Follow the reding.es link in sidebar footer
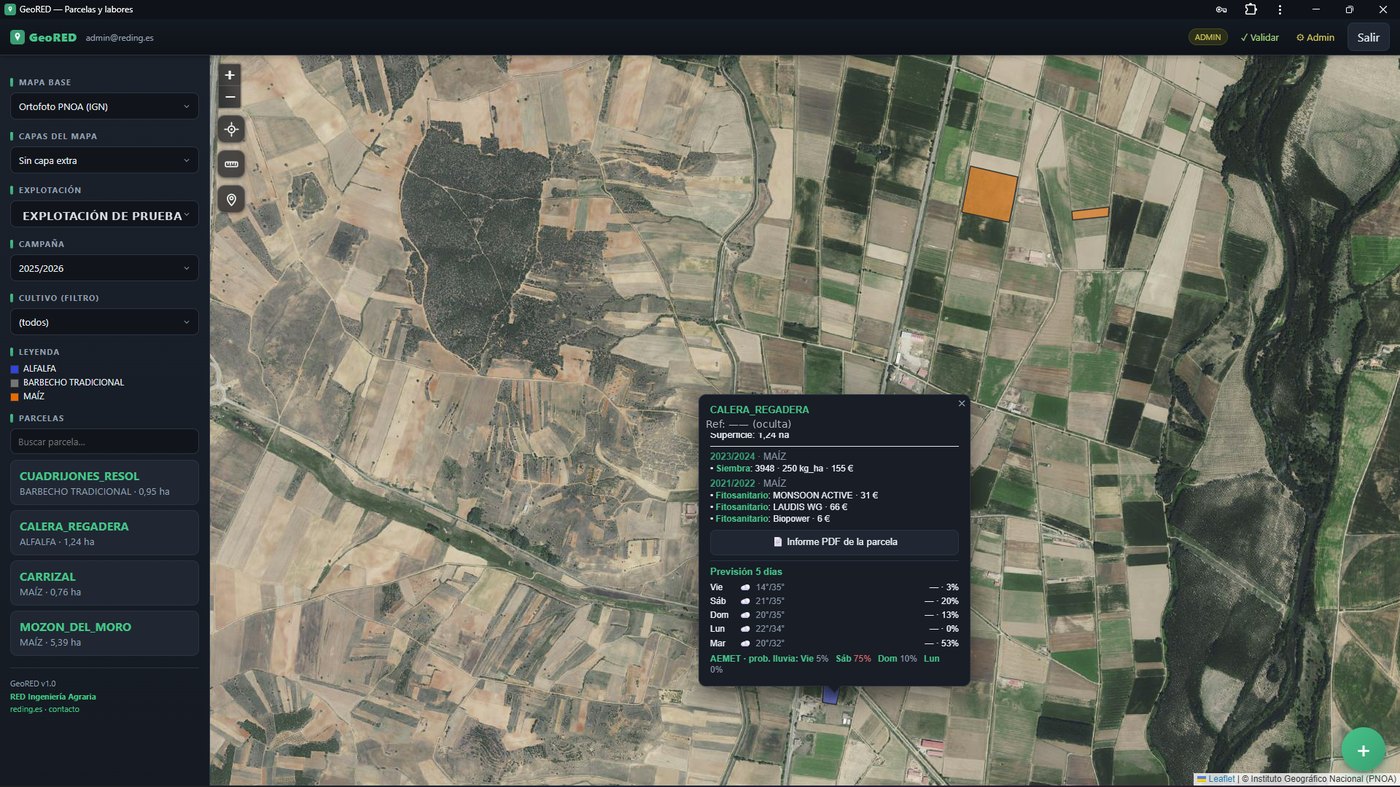Screen dimensions: 1400x787 pos(26,709)
